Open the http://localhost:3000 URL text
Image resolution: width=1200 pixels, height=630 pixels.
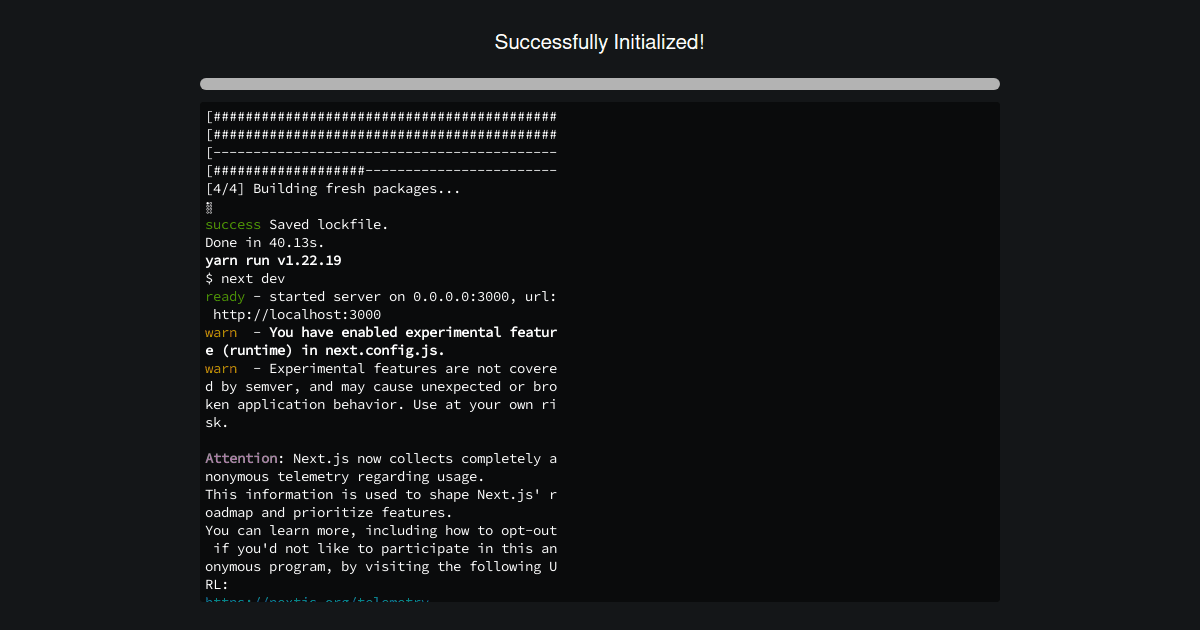(x=297, y=314)
